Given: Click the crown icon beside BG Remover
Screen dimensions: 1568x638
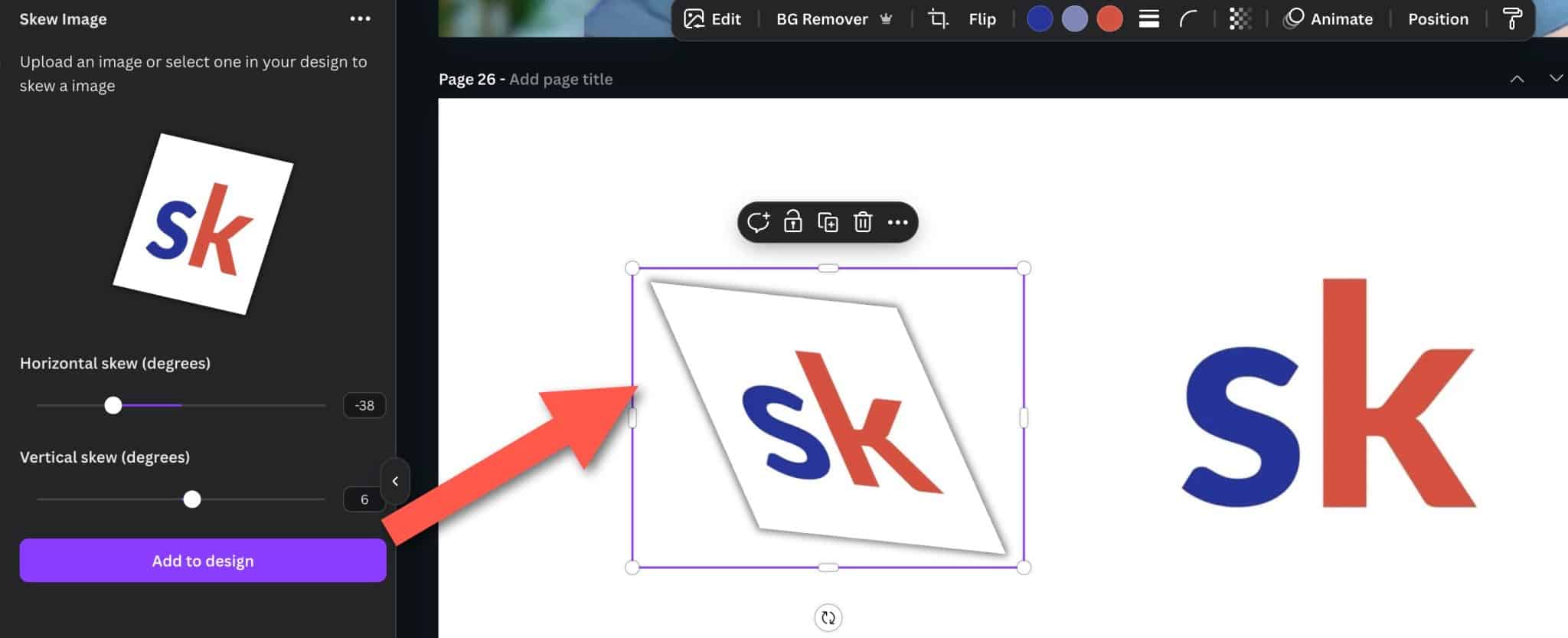Looking at the screenshot, I should click(886, 19).
